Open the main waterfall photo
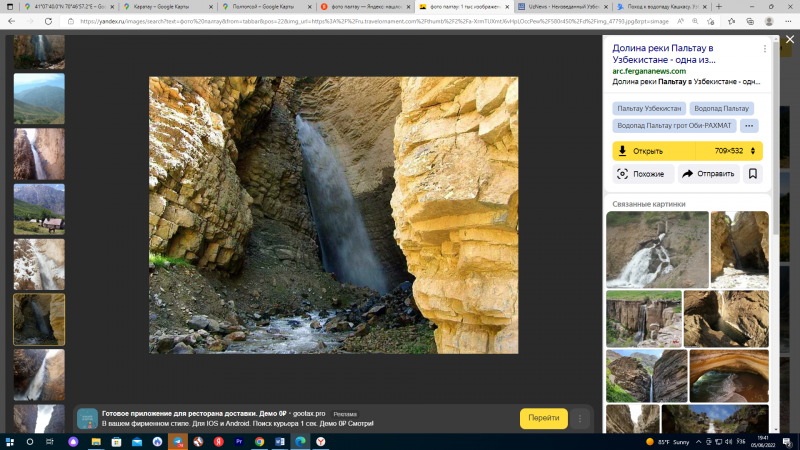 [x=333, y=215]
